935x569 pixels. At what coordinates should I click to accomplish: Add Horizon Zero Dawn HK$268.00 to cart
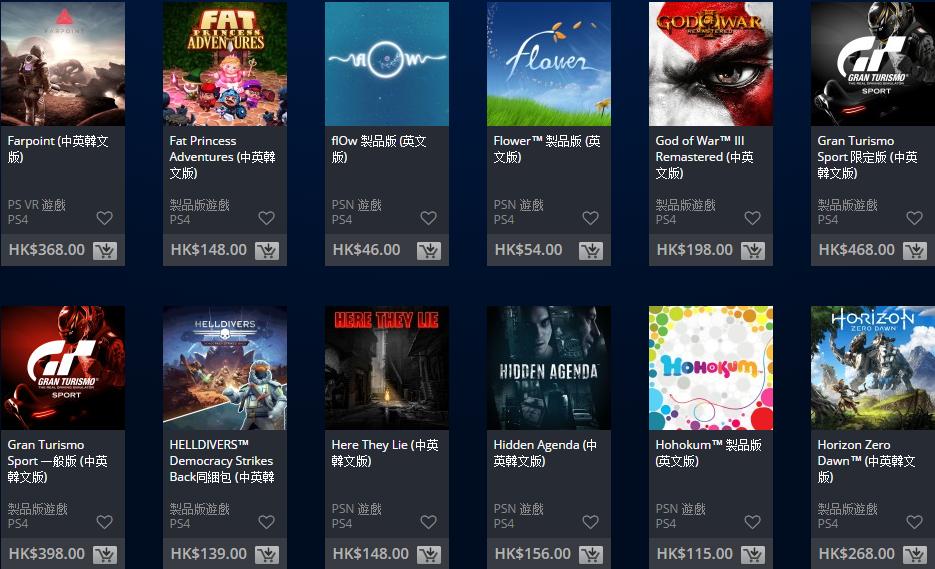point(915,555)
